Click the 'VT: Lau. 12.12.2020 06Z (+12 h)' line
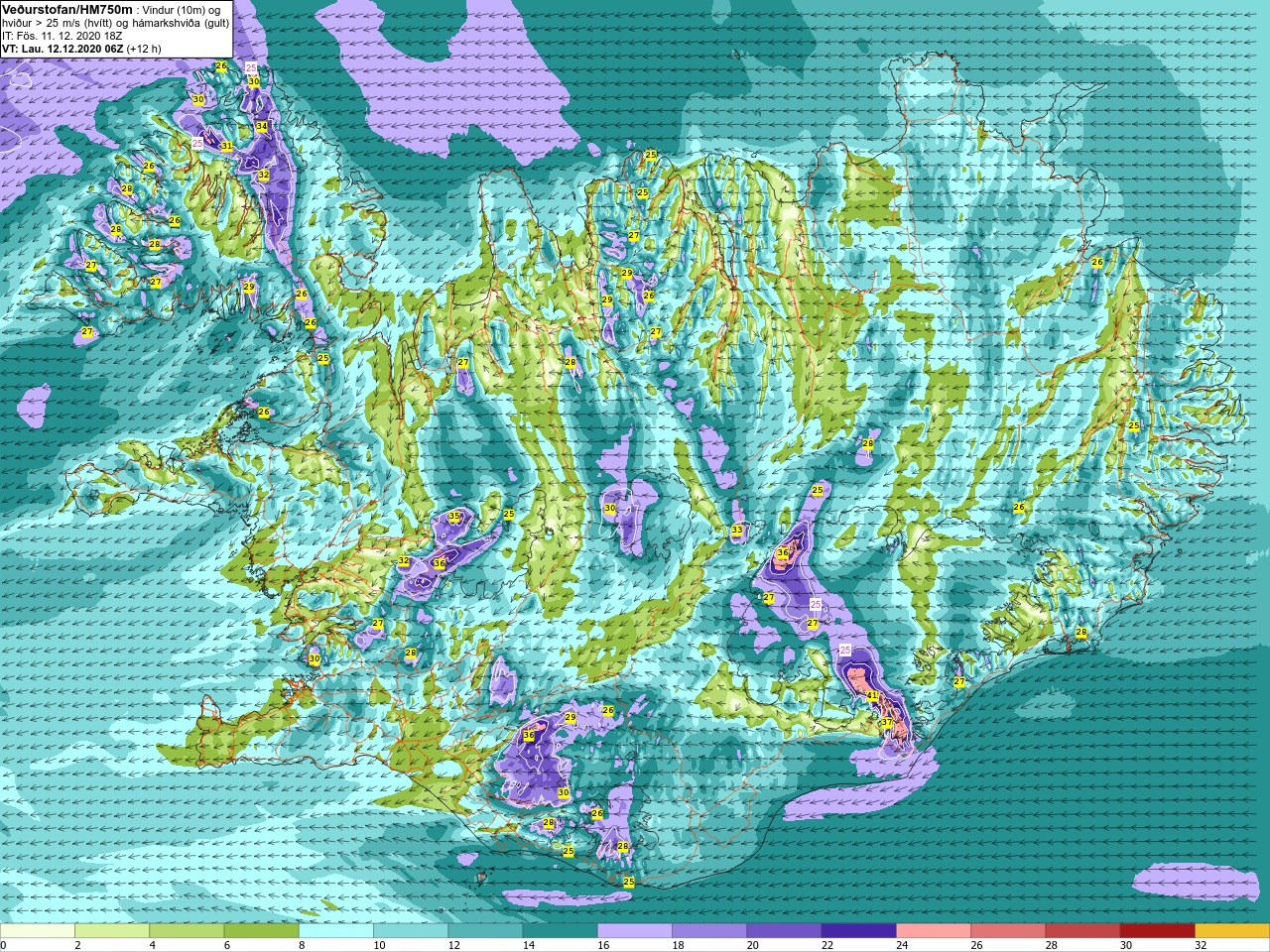This screenshot has width=1270, height=952. click(x=81, y=48)
